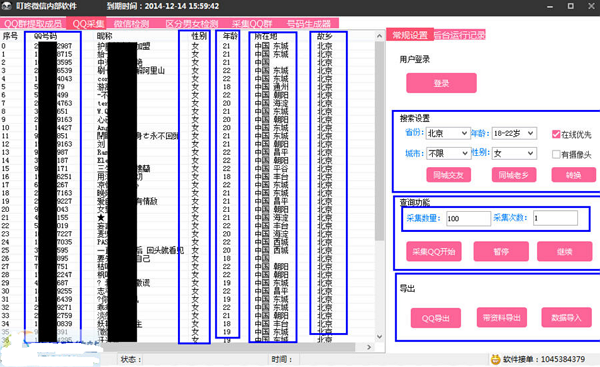The image size is (600, 367).
Task: Click the QQ号码 column header
Action: pos(45,36)
